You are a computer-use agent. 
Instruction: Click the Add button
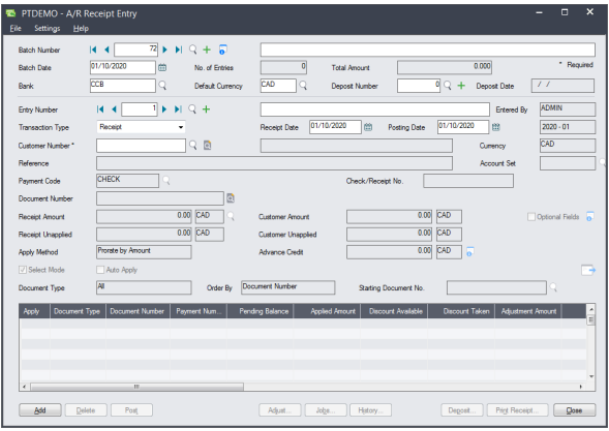tap(40, 410)
